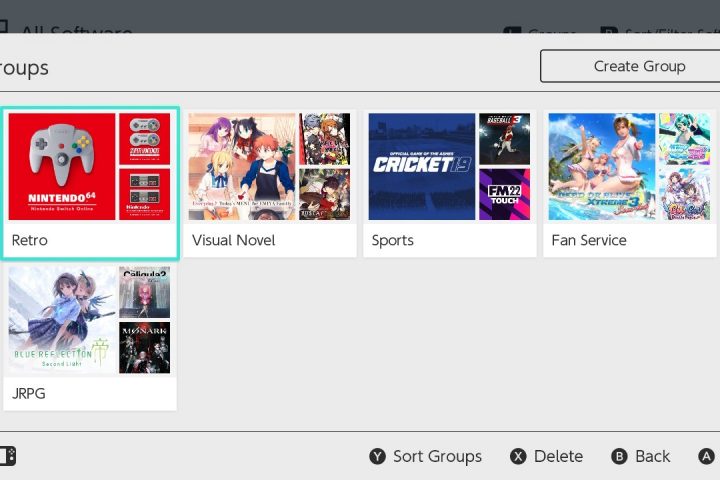Viewport: 720px width, 480px height.
Task: Click the Super Nintendo small thumbnail
Action: tap(144, 138)
